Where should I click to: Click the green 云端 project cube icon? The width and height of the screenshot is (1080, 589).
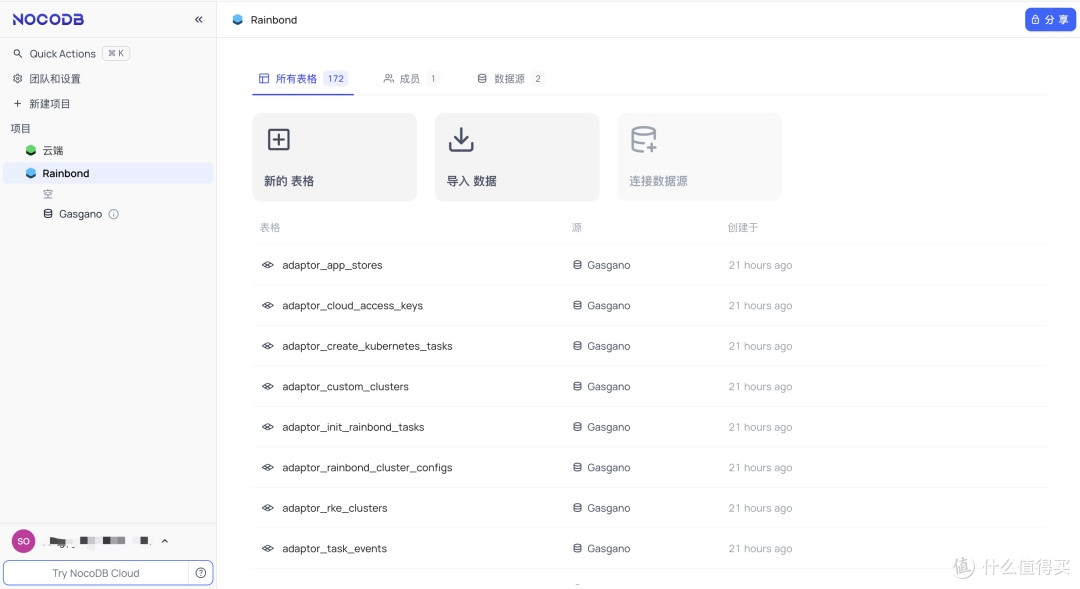(x=30, y=150)
